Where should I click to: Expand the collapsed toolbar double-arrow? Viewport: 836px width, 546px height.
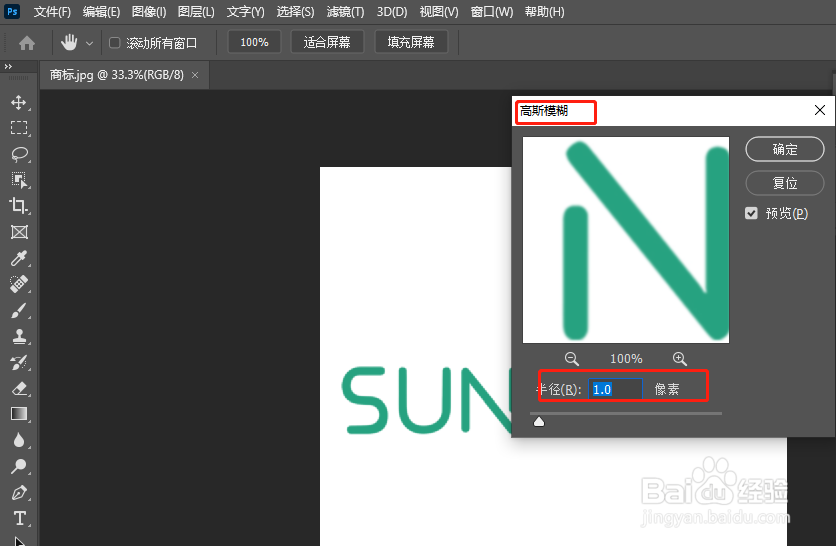(8, 66)
